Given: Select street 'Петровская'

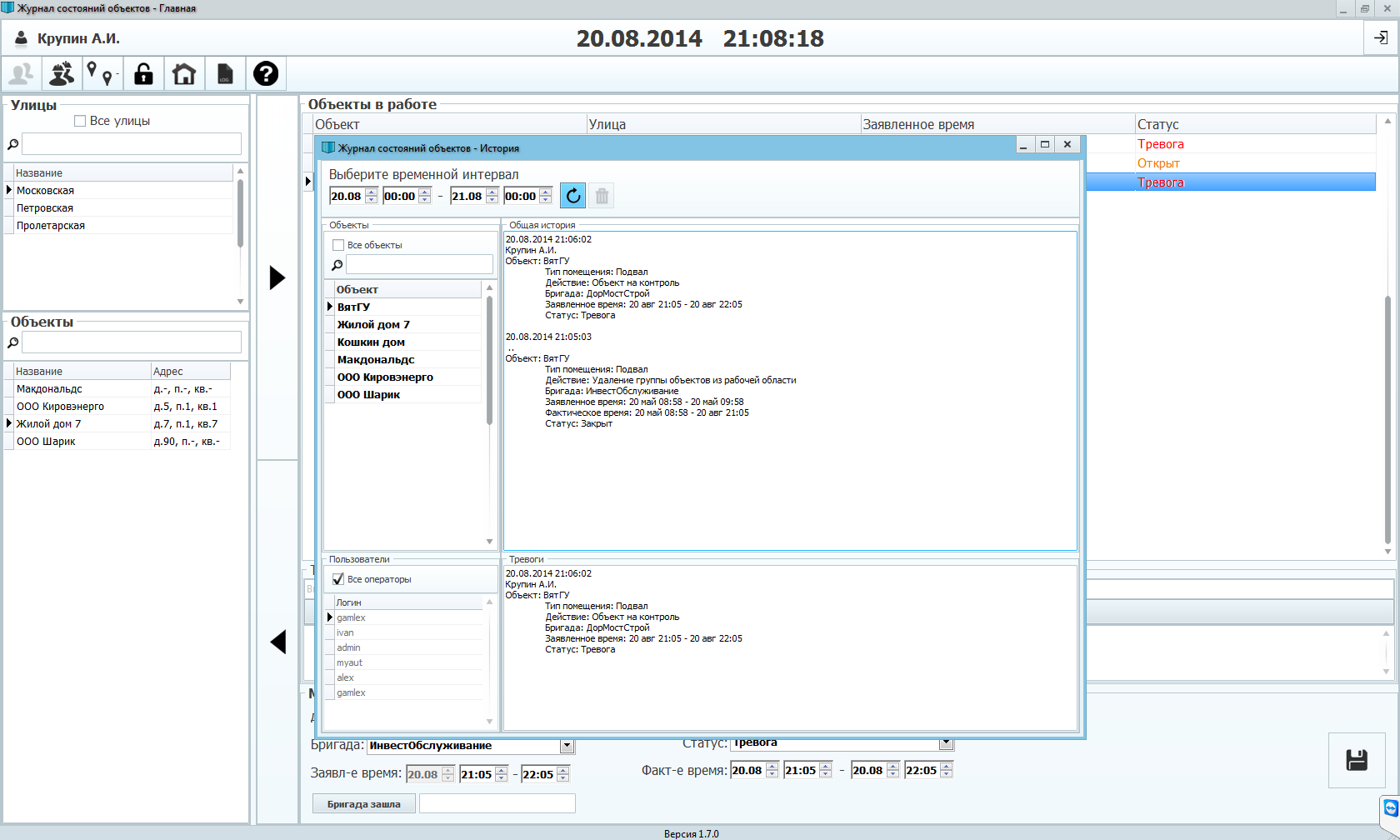Looking at the screenshot, I should coord(123,208).
